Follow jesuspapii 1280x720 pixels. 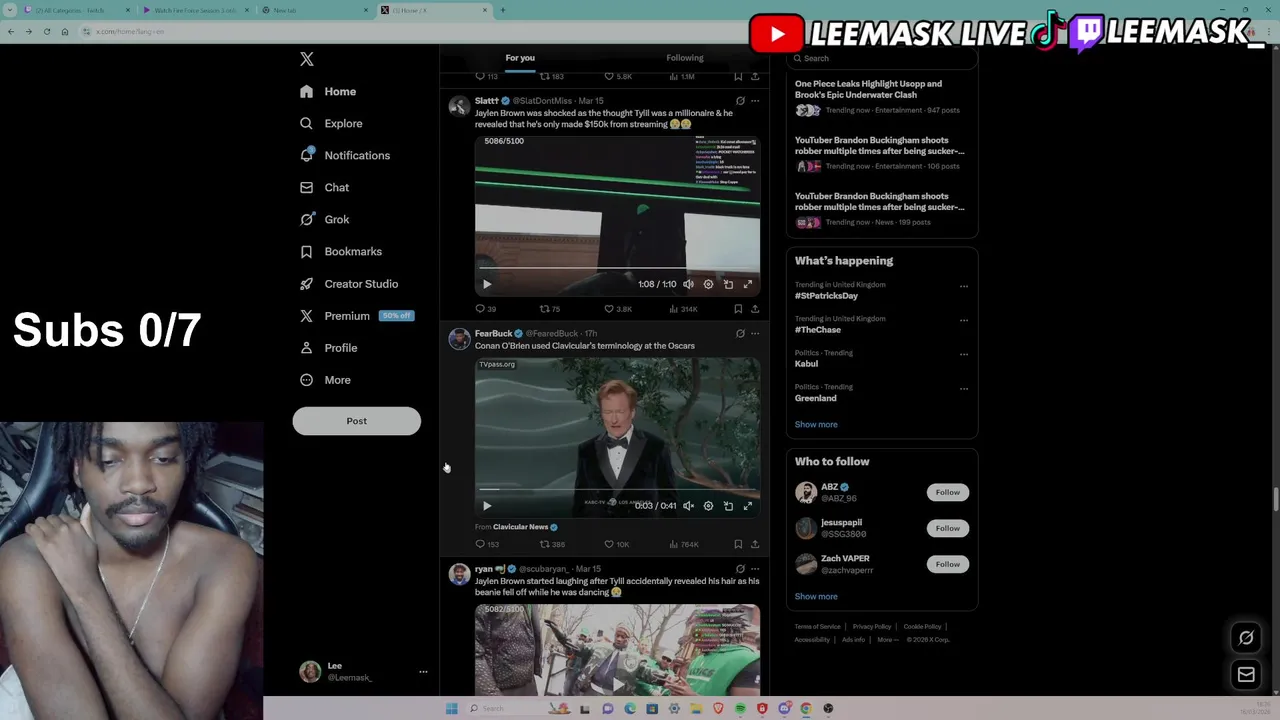[x=947, y=528]
